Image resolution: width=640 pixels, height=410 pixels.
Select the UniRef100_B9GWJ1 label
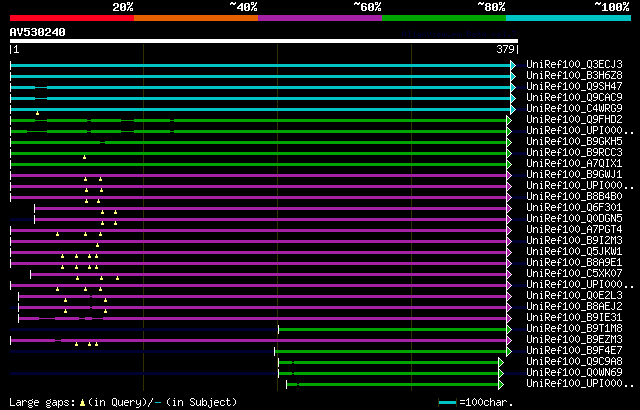point(574,175)
